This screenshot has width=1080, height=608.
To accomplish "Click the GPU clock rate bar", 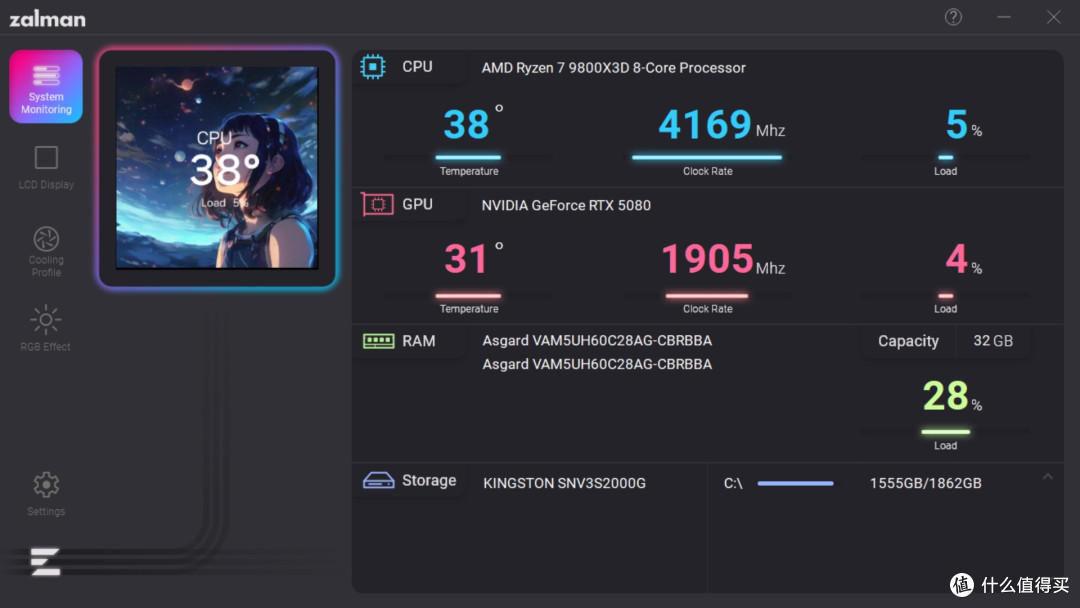I will (x=707, y=295).
